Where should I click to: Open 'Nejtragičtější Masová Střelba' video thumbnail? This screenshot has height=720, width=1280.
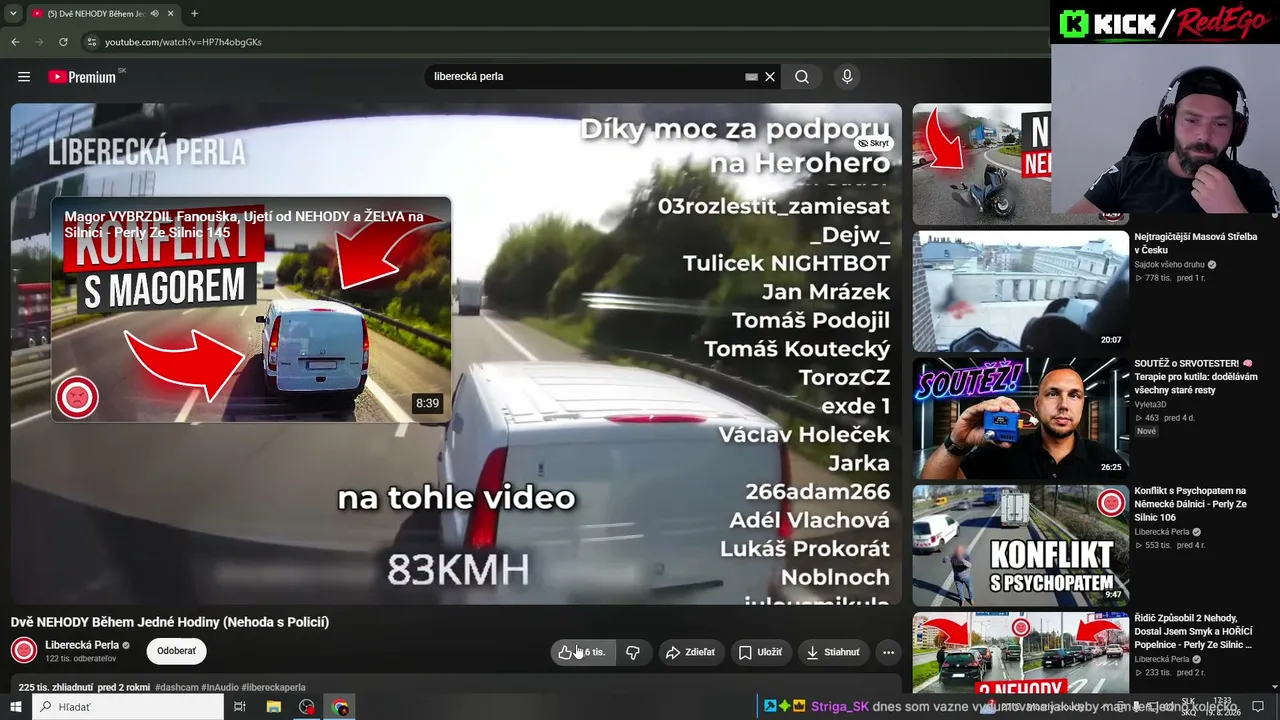point(1020,291)
